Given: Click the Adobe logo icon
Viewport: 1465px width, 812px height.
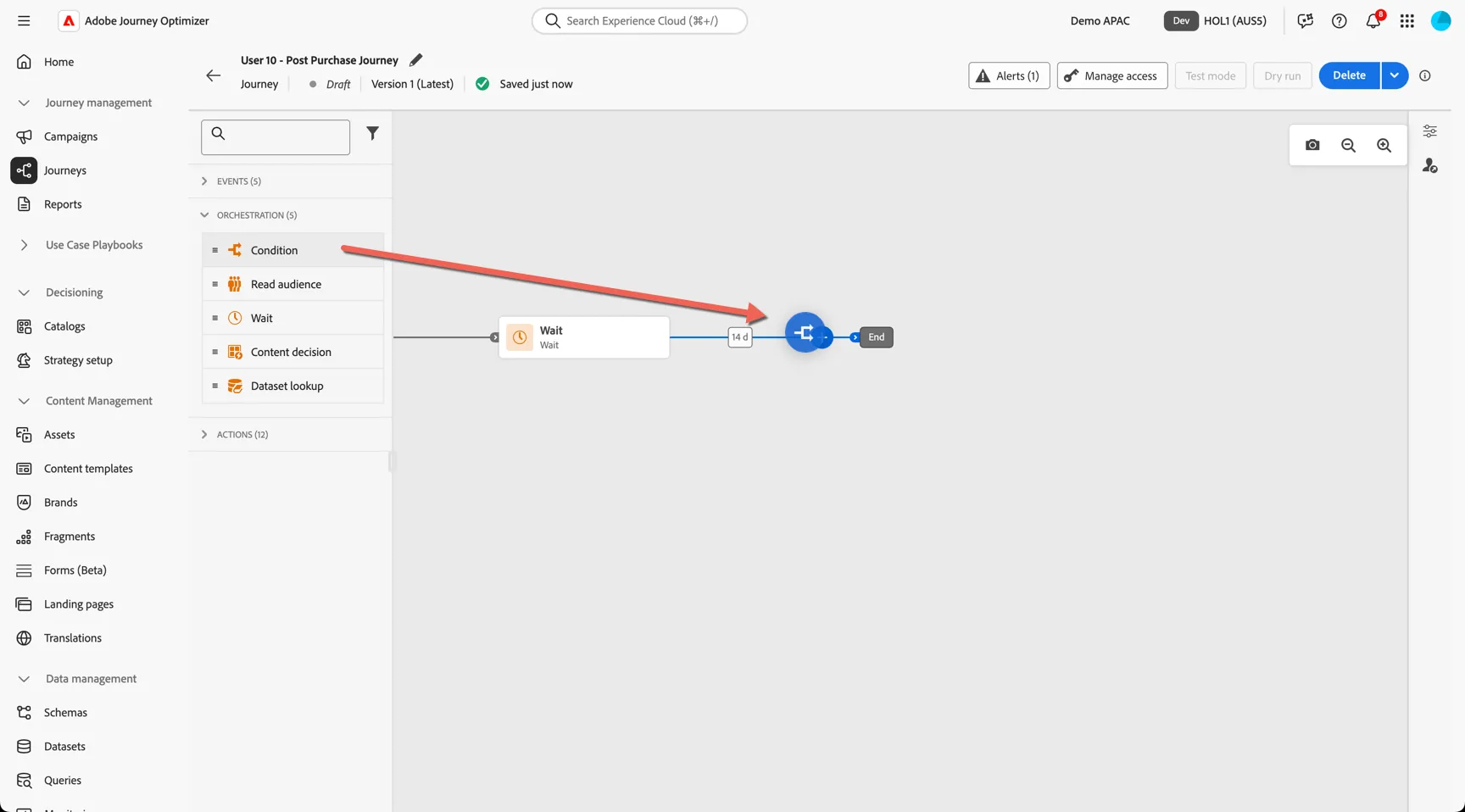Looking at the screenshot, I should (69, 21).
